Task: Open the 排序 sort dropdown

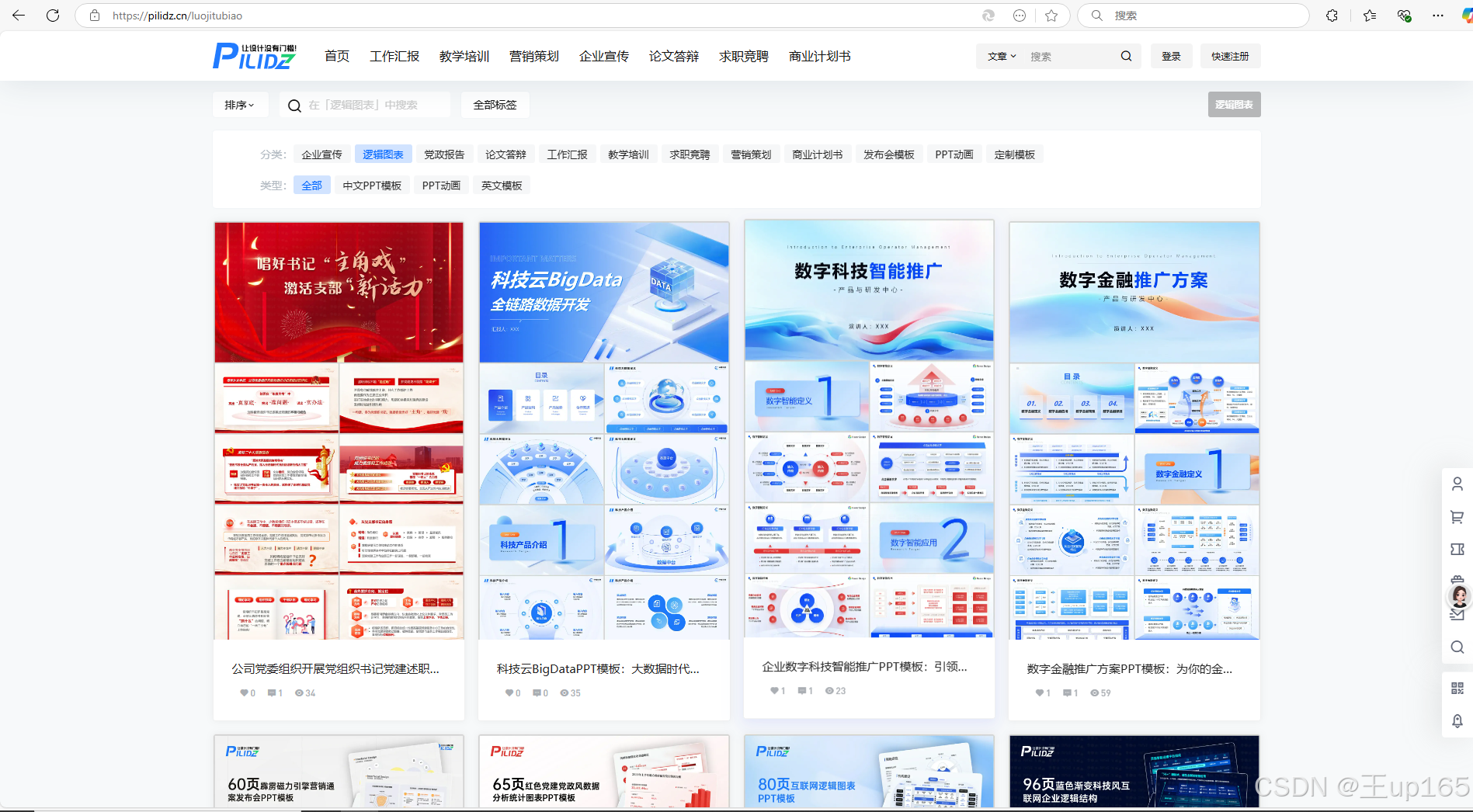Action: (240, 105)
